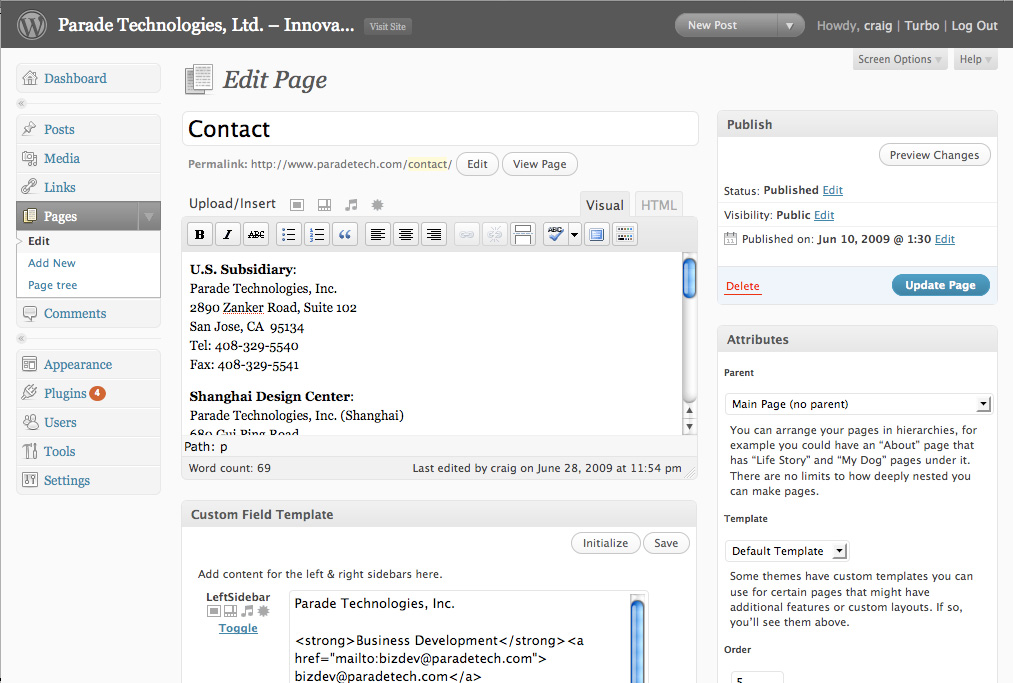Toggle fullscreen editing mode
This screenshot has width=1013, height=683.
[x=597, y=235]
